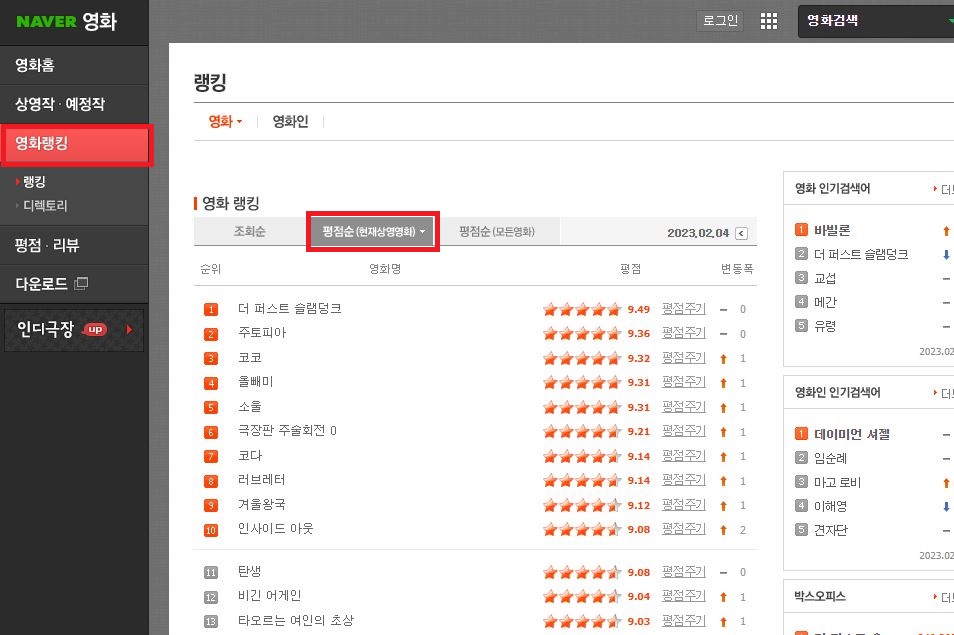Open movie 코코
954x635 pixels.
[249, 358]
